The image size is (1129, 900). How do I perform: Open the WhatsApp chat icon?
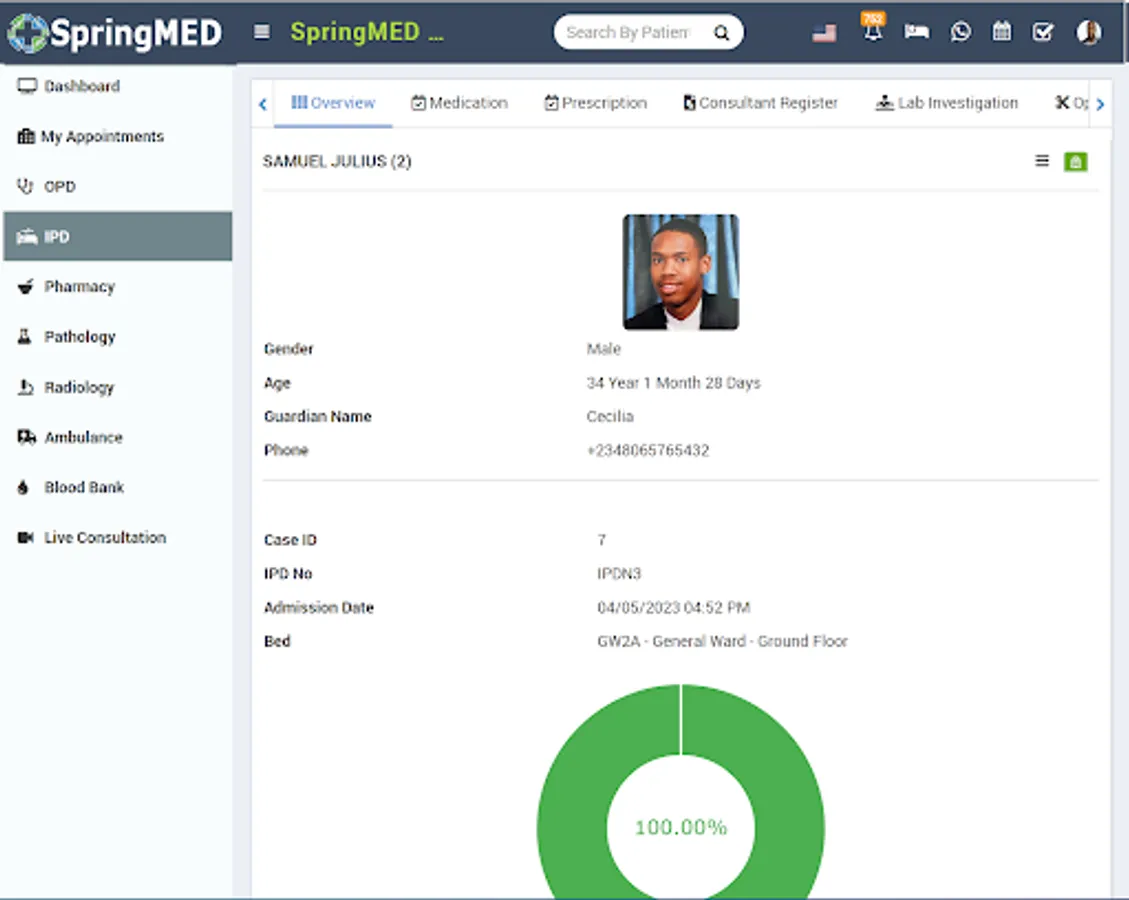[961, 32]
